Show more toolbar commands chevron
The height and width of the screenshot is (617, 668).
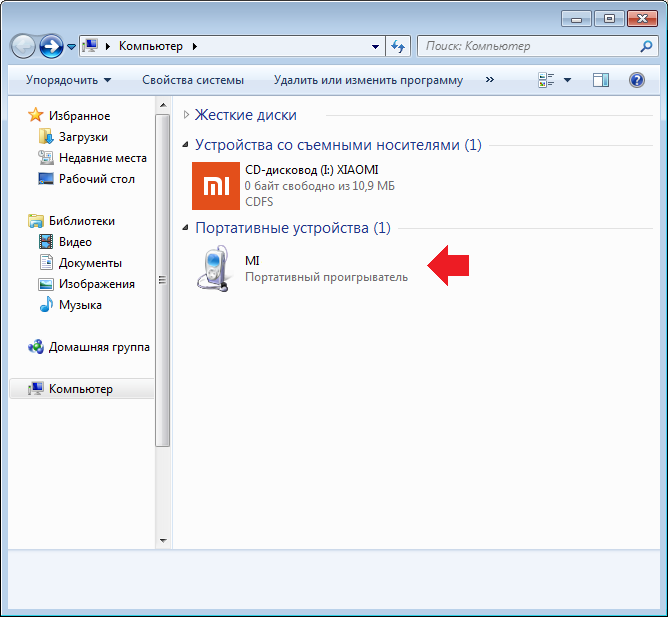pos(490,80)
